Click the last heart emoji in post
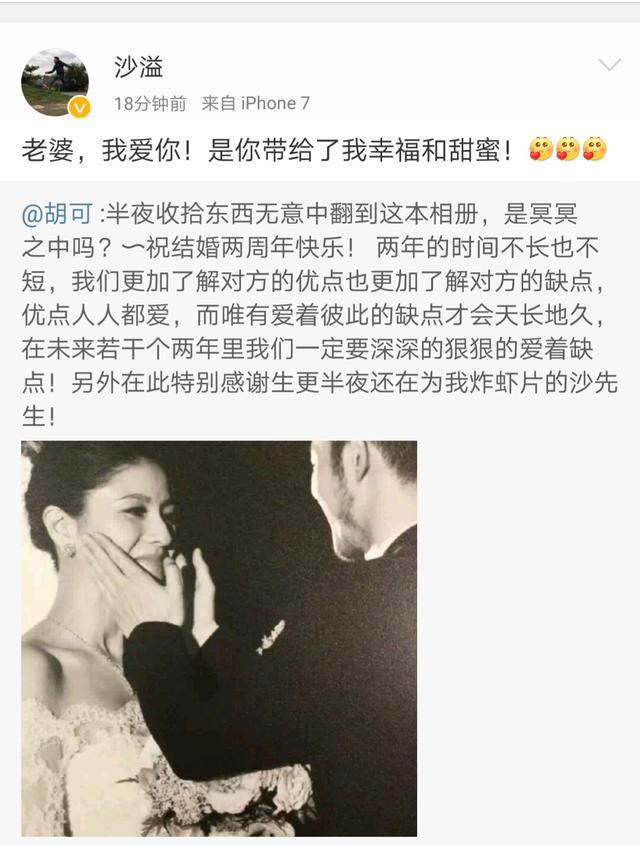Viewport: 640px width, 846px height. pos(595,149)
